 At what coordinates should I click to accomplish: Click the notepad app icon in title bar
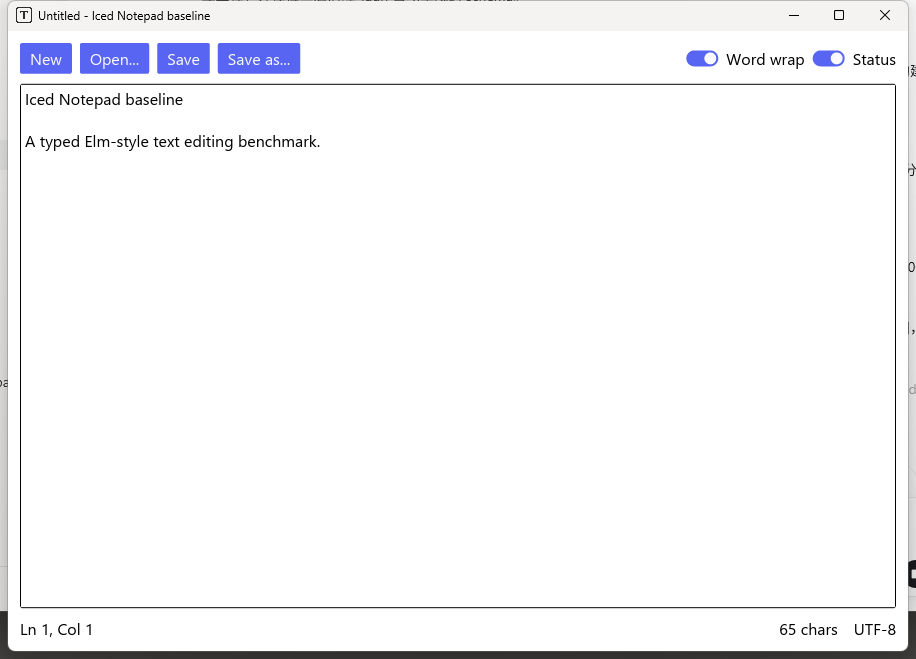click(x=24, y=16)
